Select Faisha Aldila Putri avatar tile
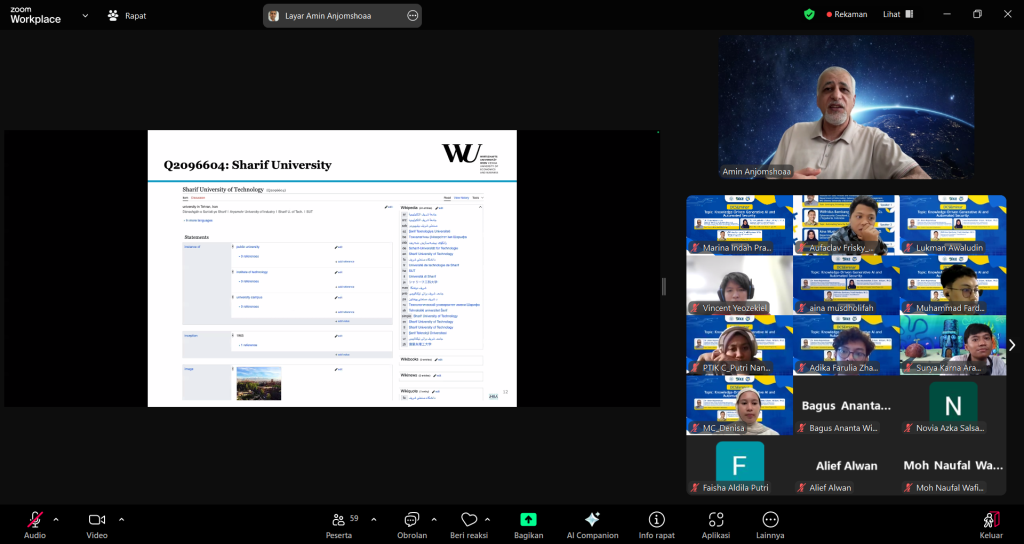1024x544 pixels. click(x=739, y=465)
